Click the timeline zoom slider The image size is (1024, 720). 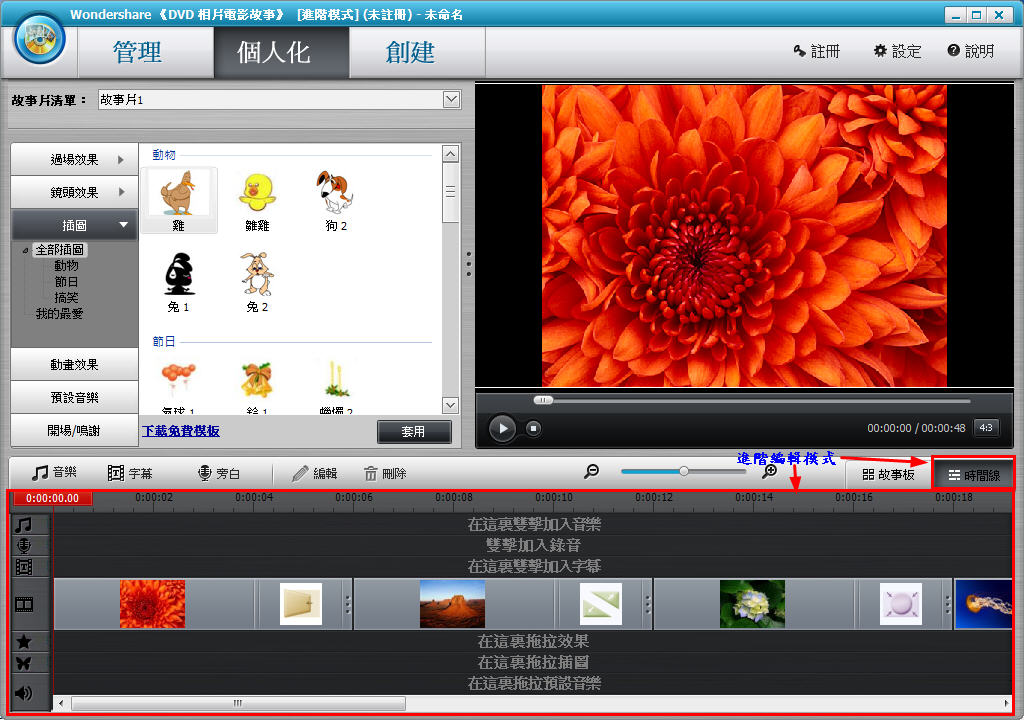coord(684,471)
